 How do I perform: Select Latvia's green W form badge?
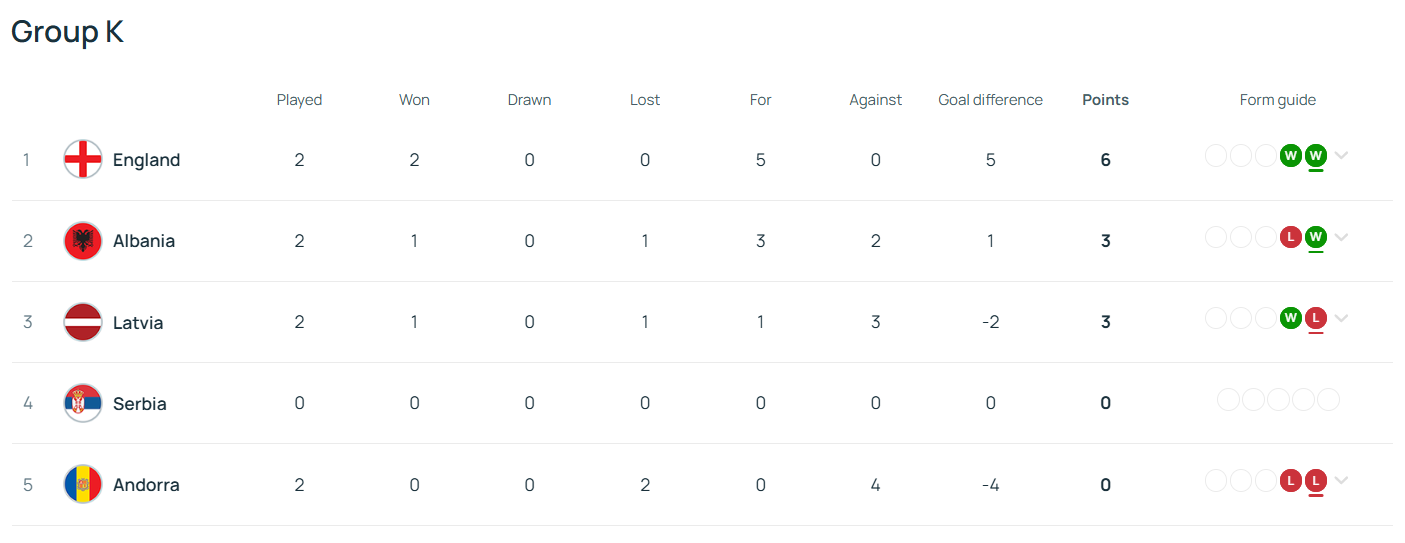1291,318
